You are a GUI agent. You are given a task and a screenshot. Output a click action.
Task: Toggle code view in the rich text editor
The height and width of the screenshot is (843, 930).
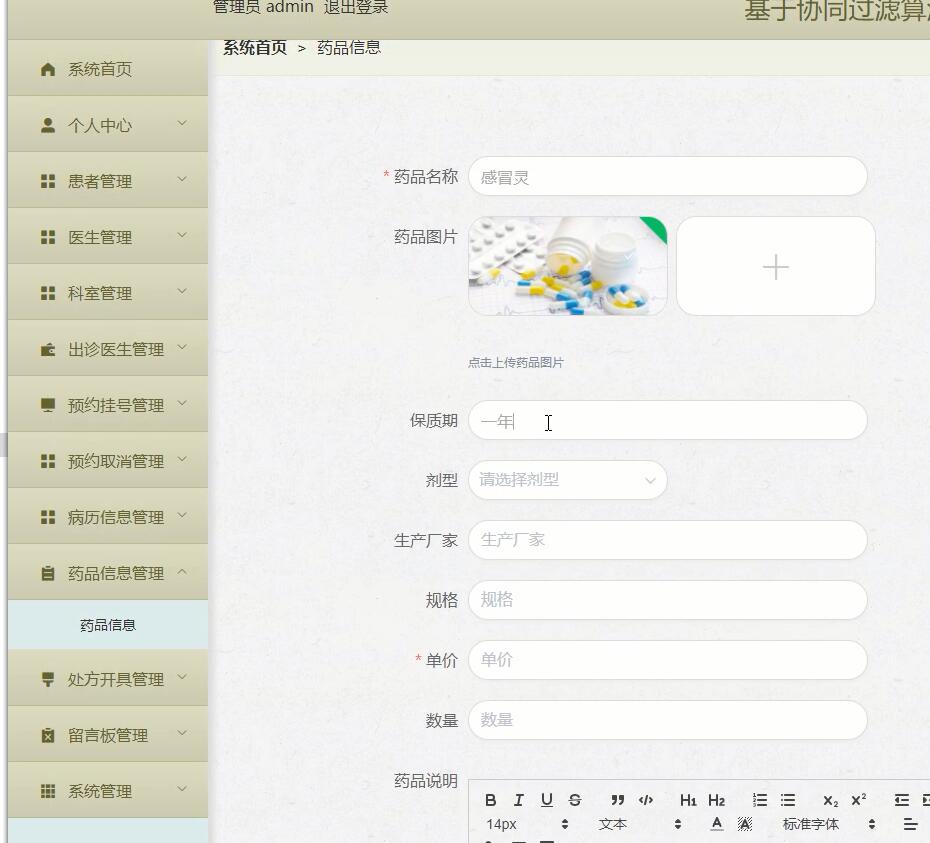646,800
